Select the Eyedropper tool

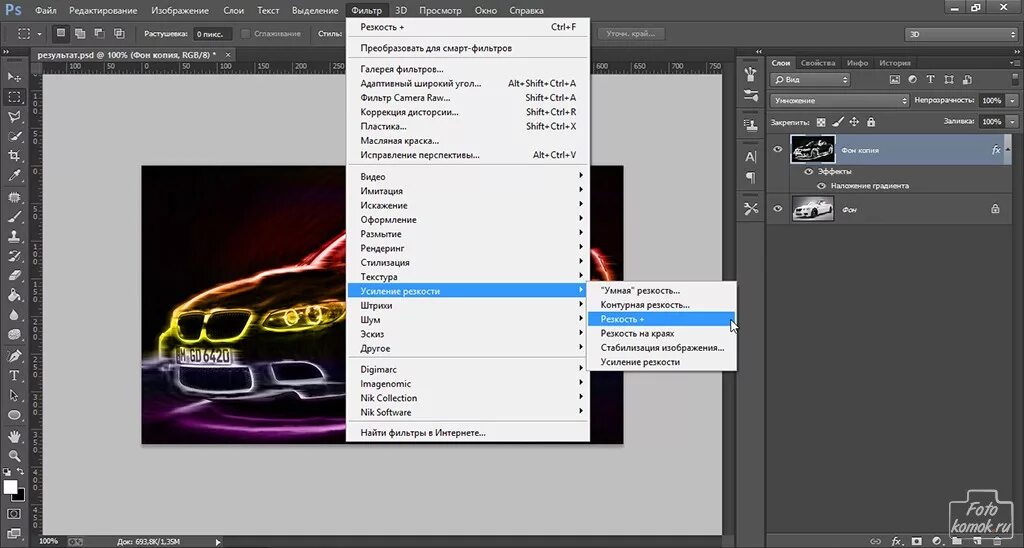14,176
